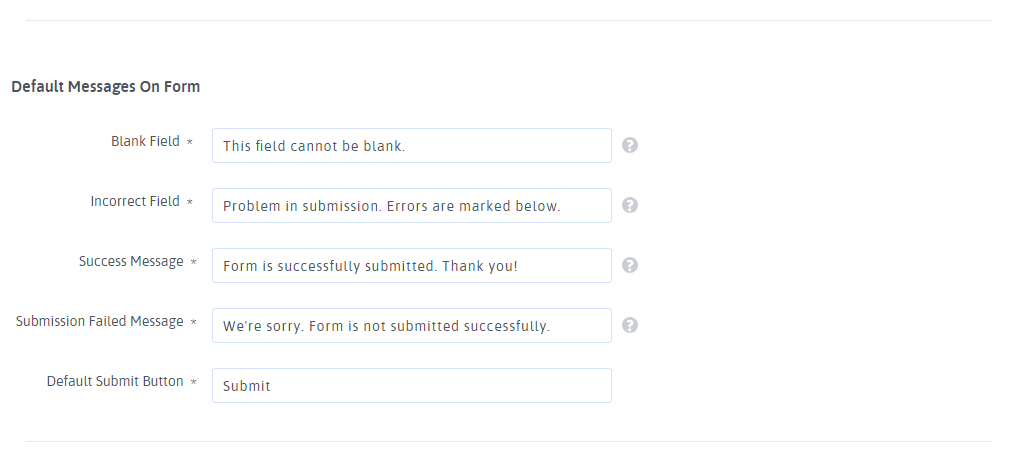The image size is (1031, 469).
Task: Open help tooltip for Incorrect Field message
Action: click(630, 205)
